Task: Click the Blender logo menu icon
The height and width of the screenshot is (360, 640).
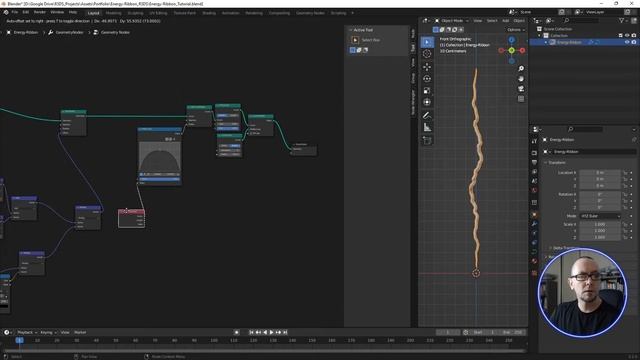Action: [x=6, y=12]
